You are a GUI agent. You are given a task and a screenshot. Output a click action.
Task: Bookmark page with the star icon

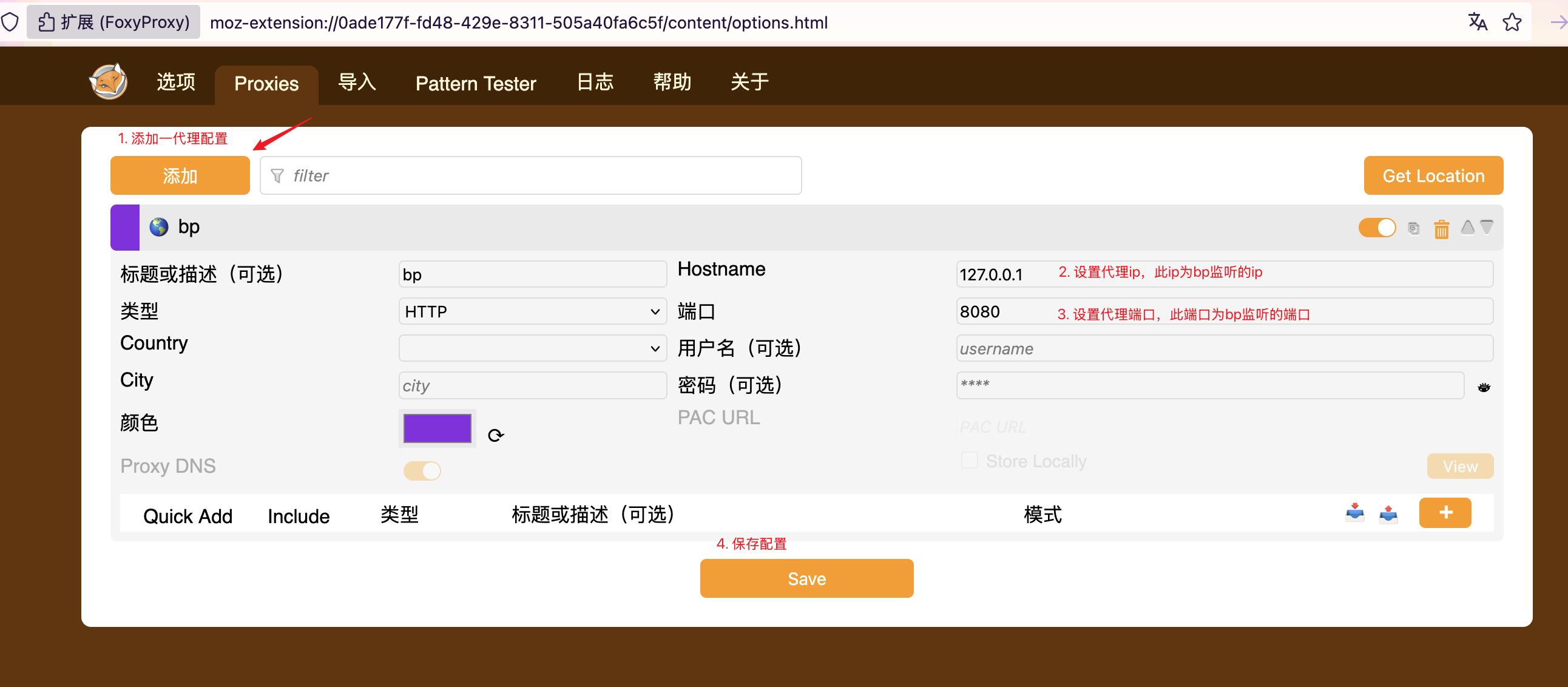click(1512, 22)
